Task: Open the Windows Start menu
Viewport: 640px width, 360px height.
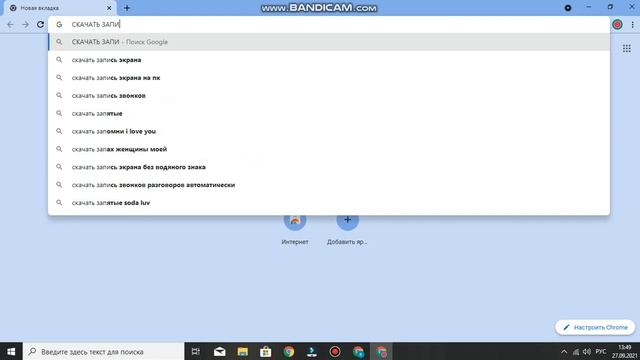Action: point(11,351)
